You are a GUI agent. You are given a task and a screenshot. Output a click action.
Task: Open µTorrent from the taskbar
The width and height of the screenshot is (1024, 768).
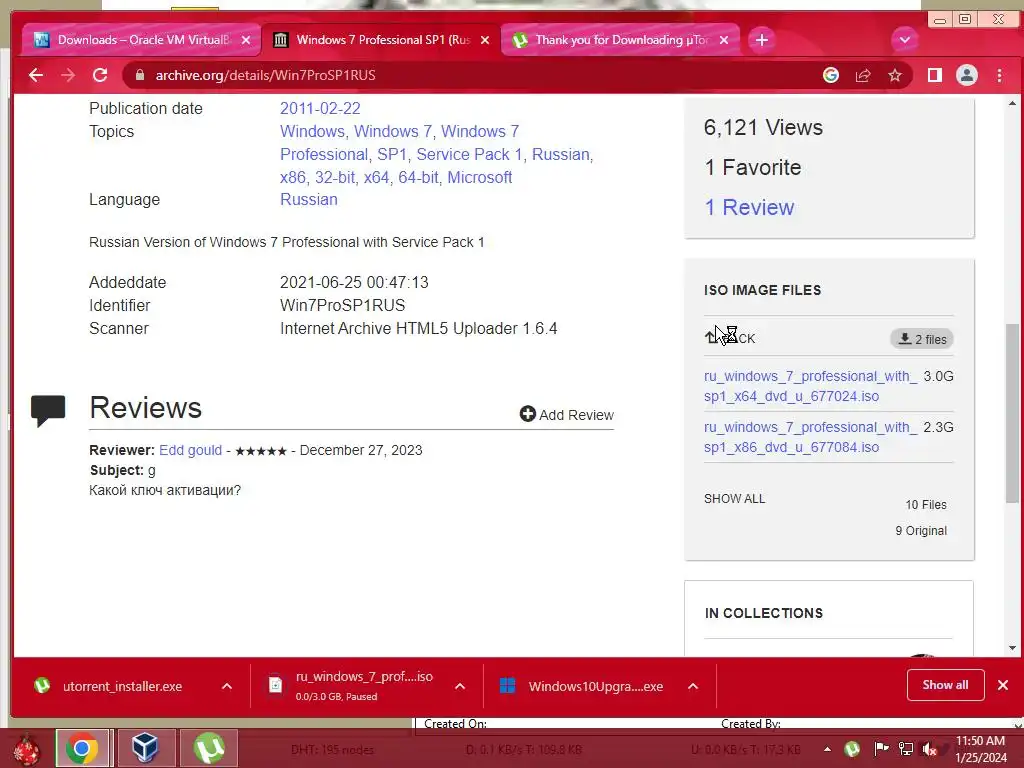point(208,748)
